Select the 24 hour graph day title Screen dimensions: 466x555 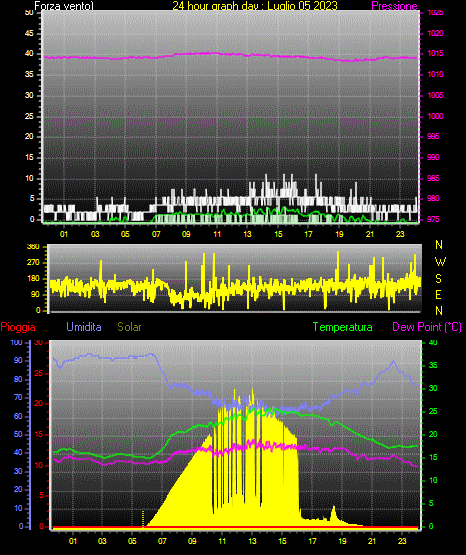coord(255,6)
